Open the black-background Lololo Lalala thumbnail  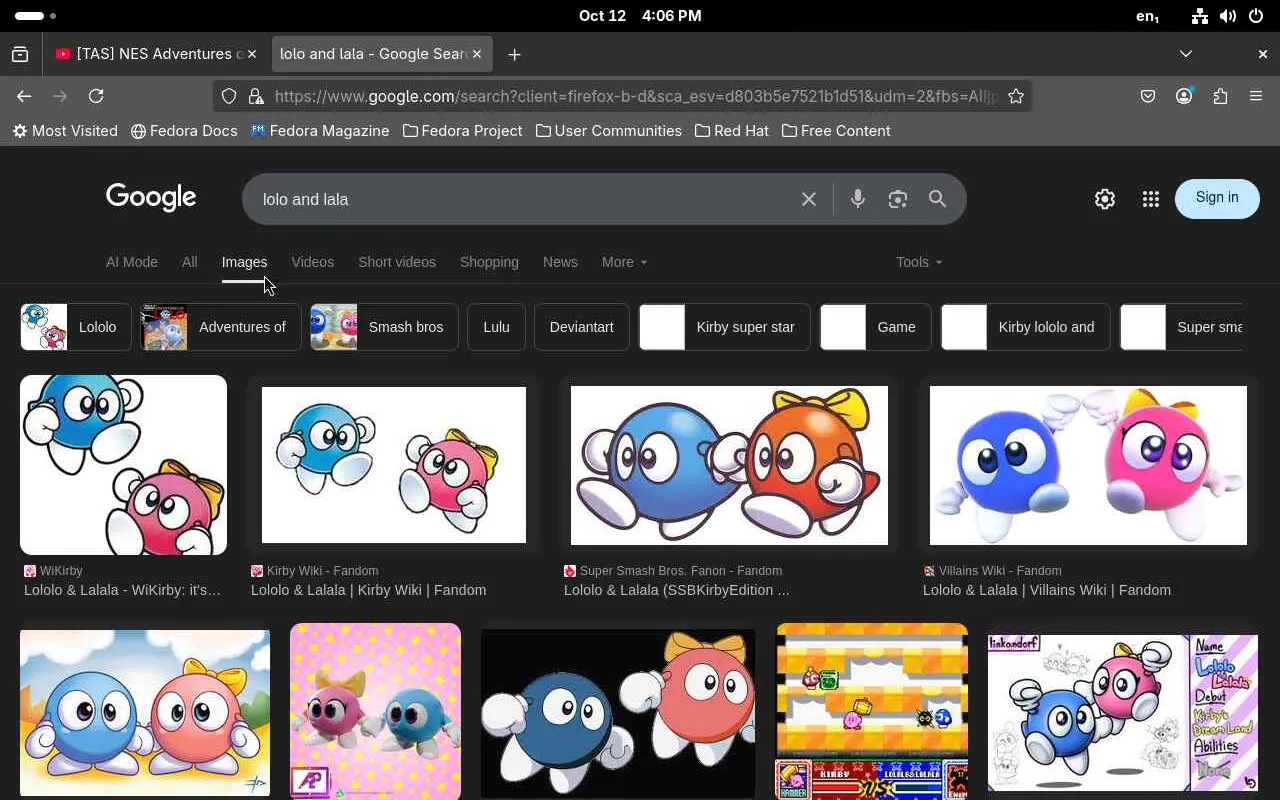click(618, 714)
